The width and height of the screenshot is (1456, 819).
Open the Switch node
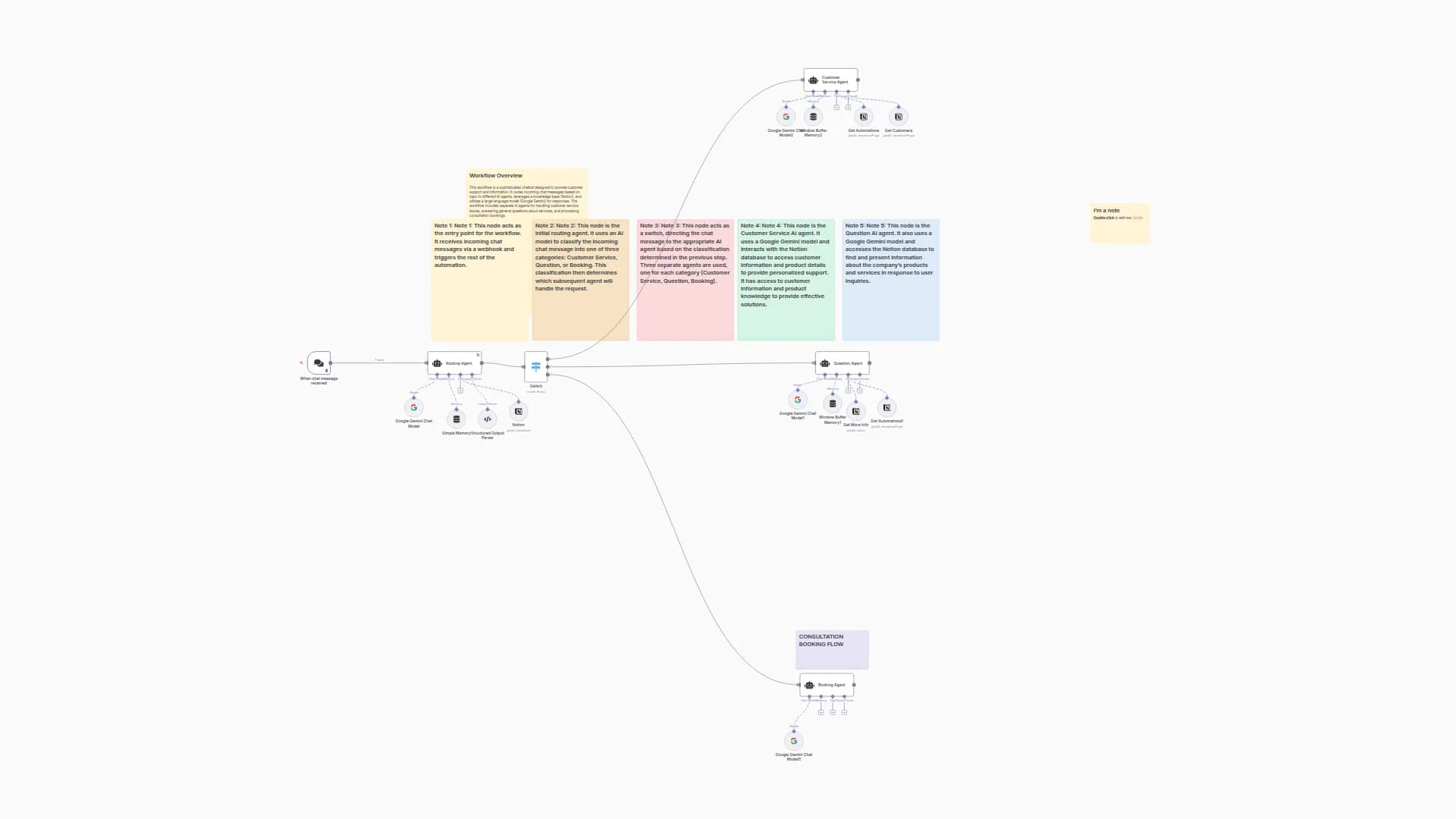(535, 367)
